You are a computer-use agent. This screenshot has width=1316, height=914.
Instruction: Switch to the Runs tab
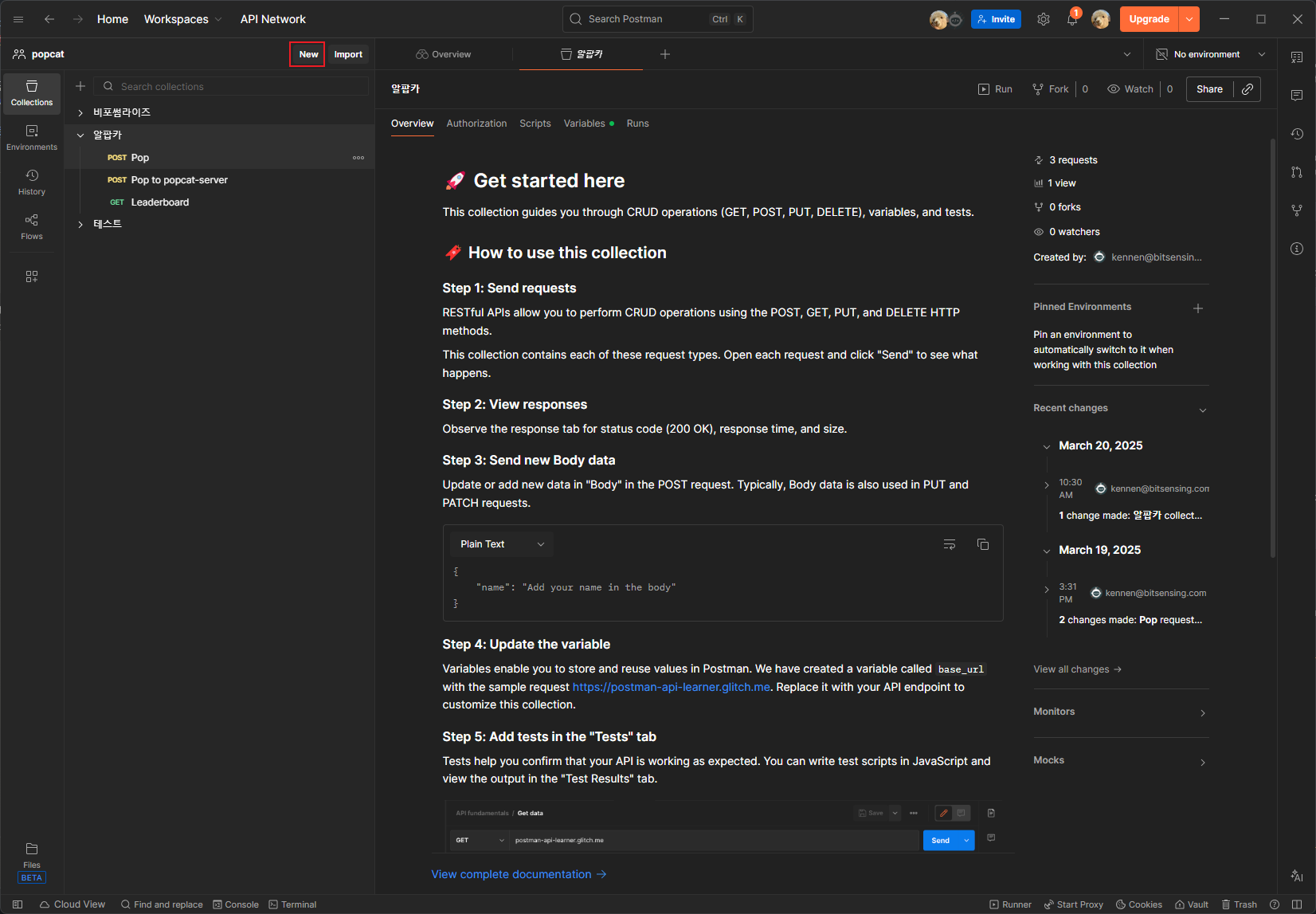[637, 124]
